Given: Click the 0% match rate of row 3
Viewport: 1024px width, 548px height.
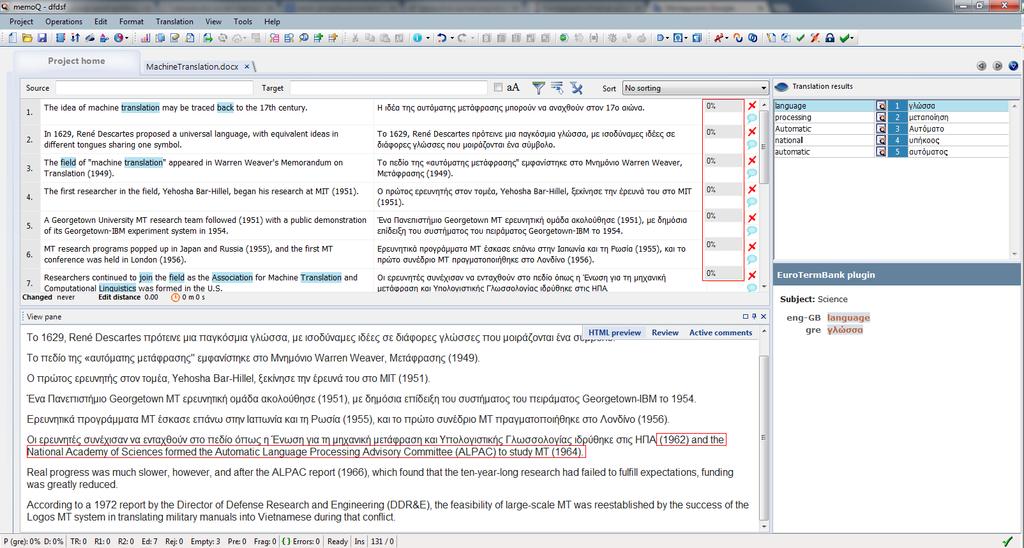Looking at the screenshot, I should click(x=723, y=161).
